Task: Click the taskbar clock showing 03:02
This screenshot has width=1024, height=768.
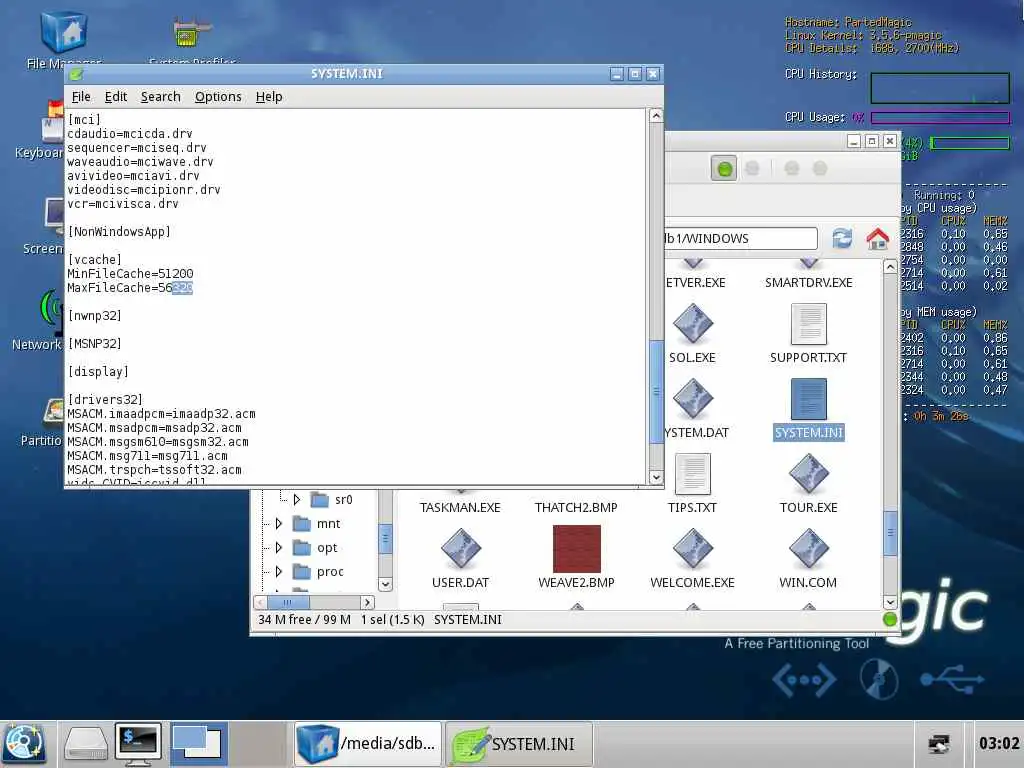Action: tap(999, 743)
